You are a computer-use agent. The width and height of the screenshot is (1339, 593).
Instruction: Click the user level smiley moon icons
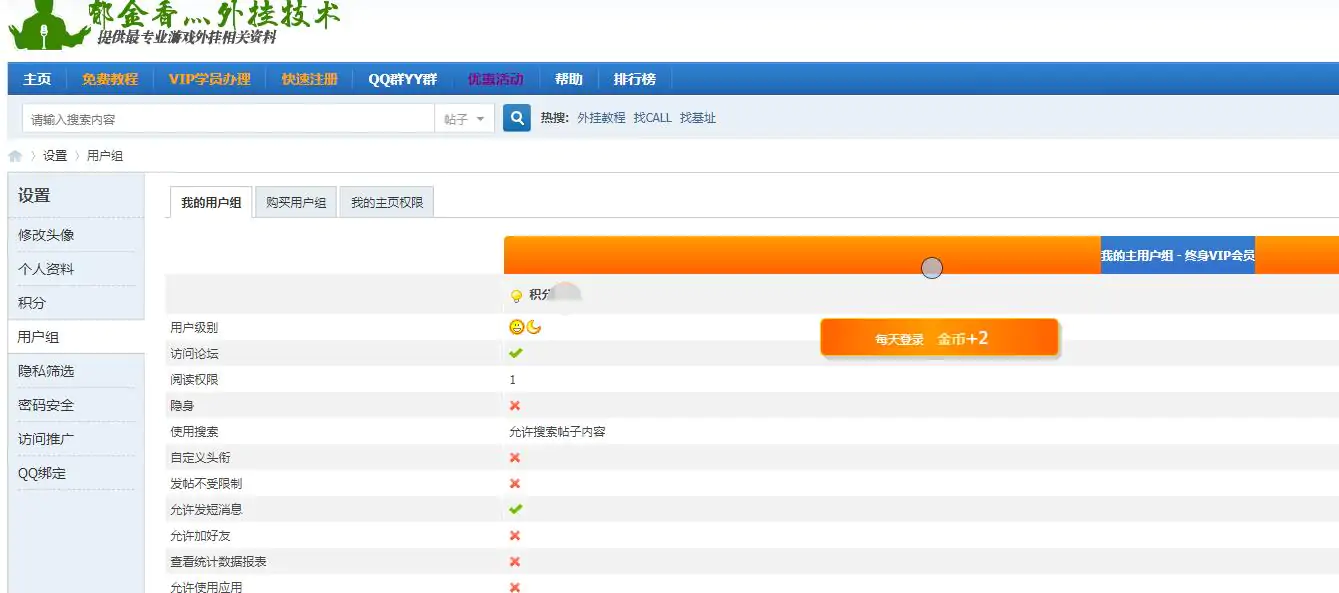tap(525, 327)
